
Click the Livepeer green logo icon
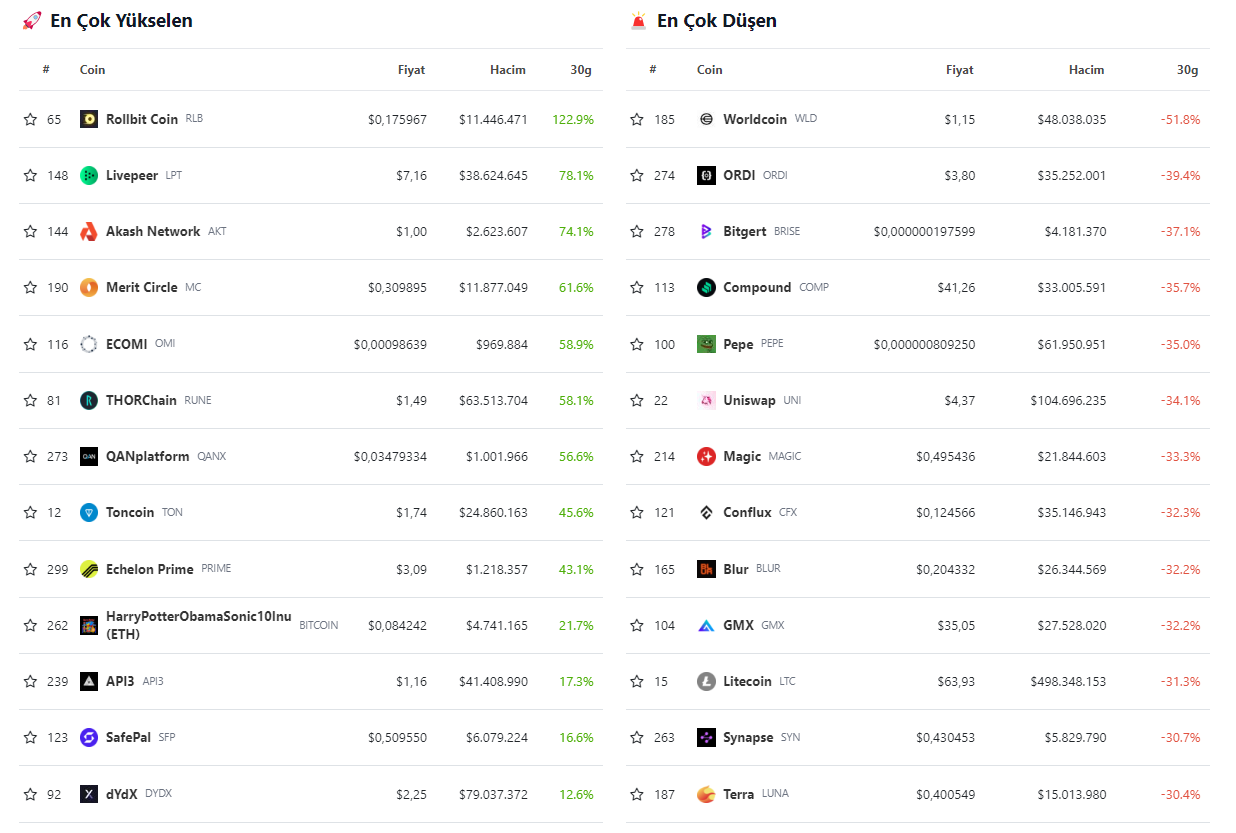[89, 175]
